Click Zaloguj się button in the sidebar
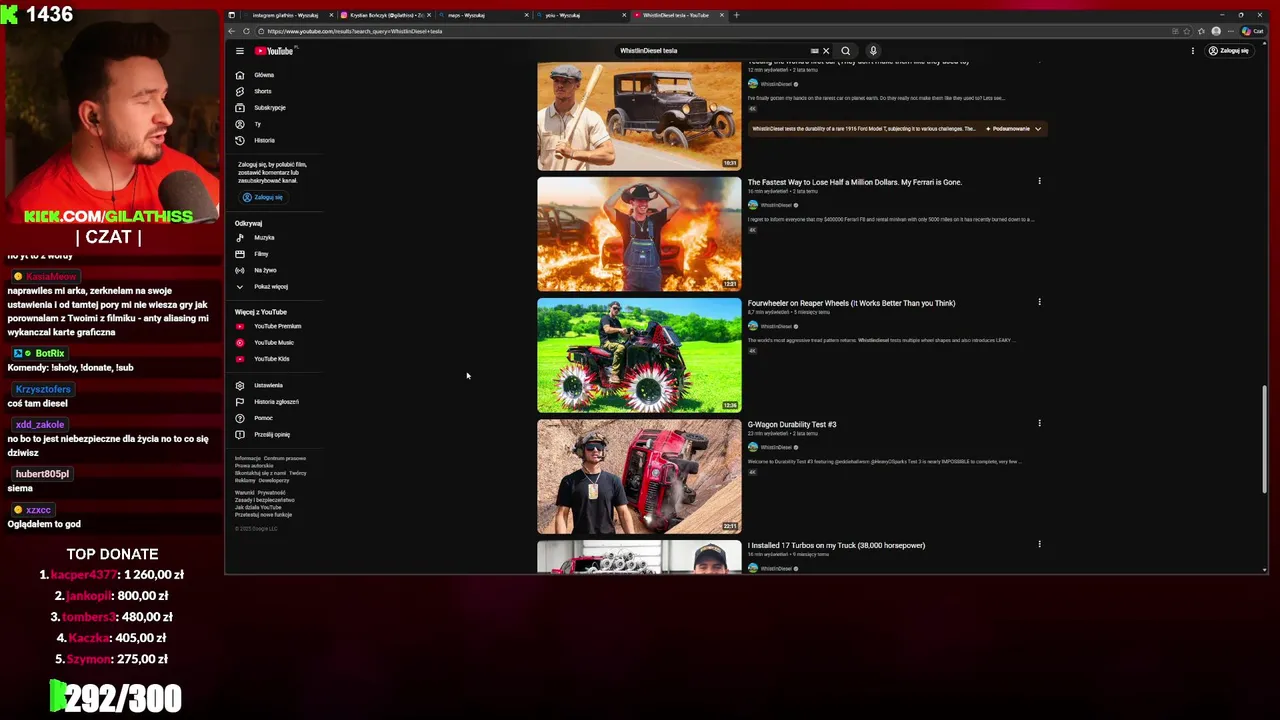 (x=263, y=197)
